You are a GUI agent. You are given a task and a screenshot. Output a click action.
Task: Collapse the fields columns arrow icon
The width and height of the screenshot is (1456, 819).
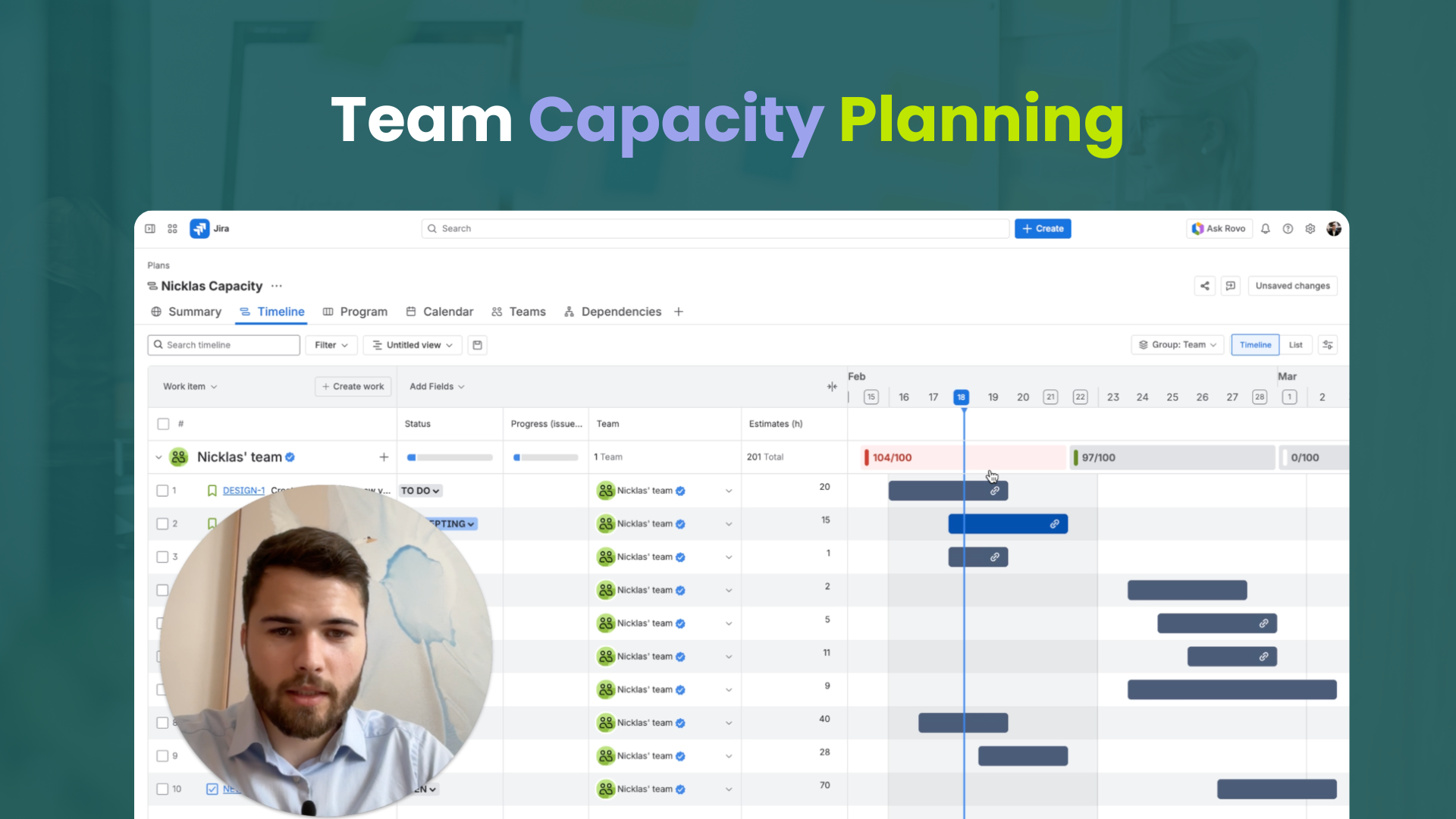832,387
